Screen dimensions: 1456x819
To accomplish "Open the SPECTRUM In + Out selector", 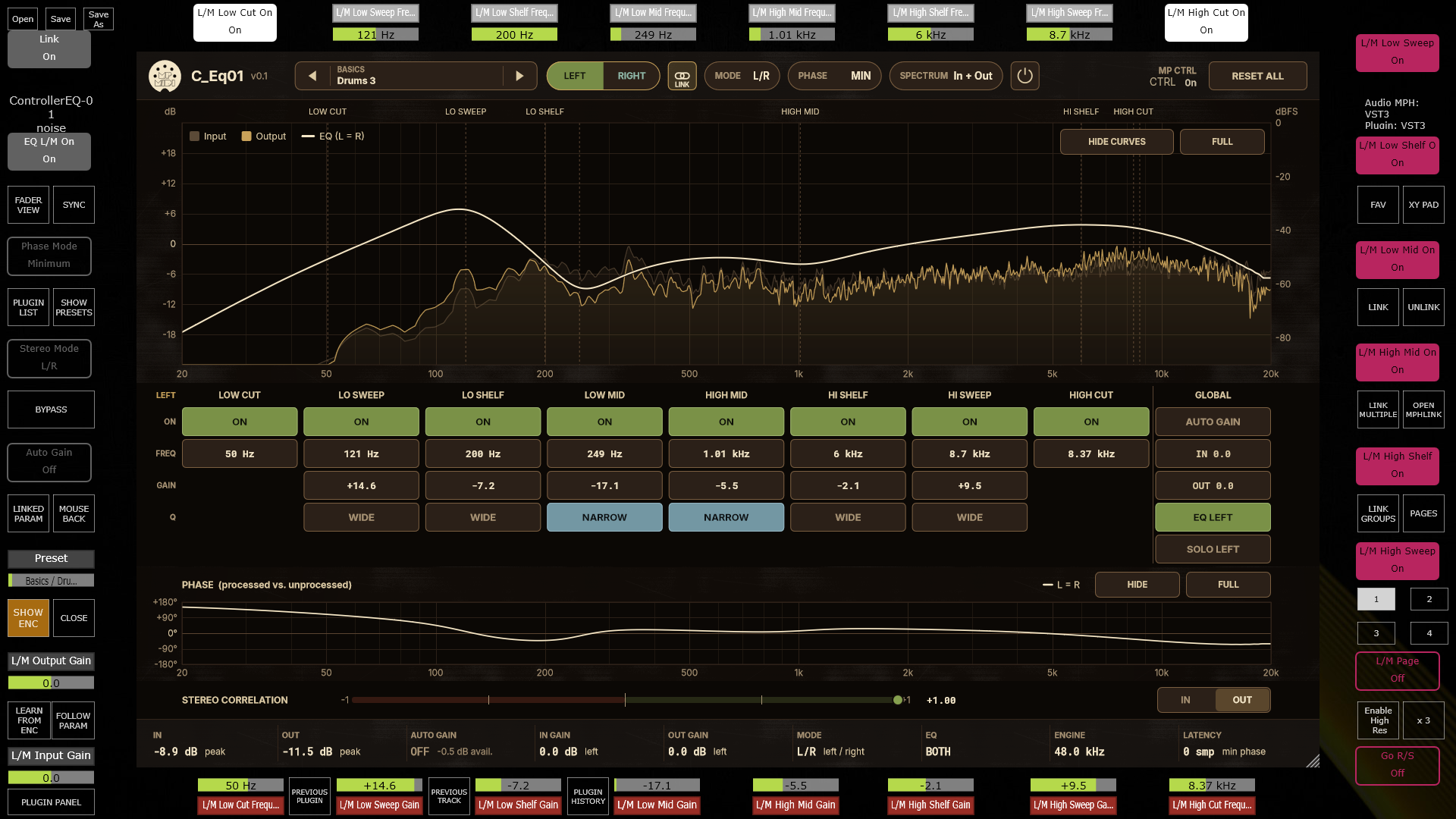I will (946, 76).
